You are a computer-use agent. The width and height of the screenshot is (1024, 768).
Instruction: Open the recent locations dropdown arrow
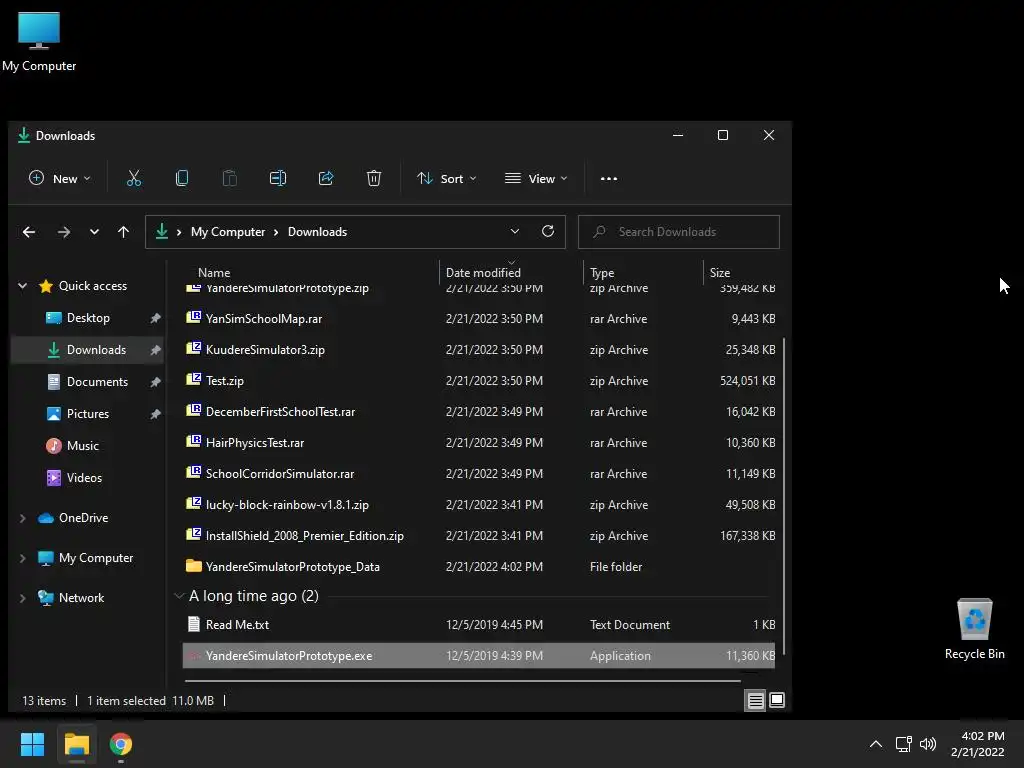(x=94, y=232)
